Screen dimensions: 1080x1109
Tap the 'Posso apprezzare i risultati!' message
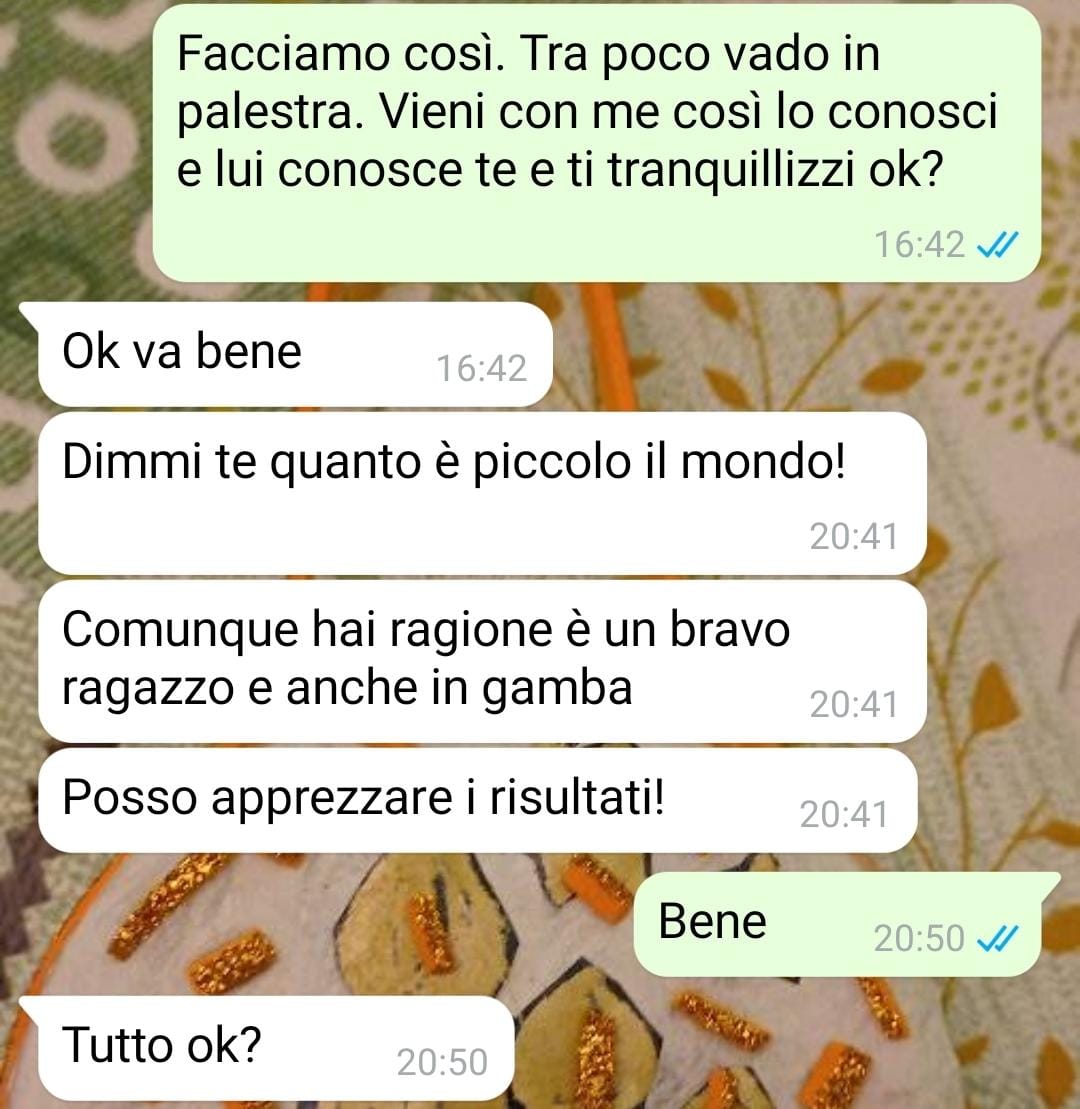pos(477,801)
